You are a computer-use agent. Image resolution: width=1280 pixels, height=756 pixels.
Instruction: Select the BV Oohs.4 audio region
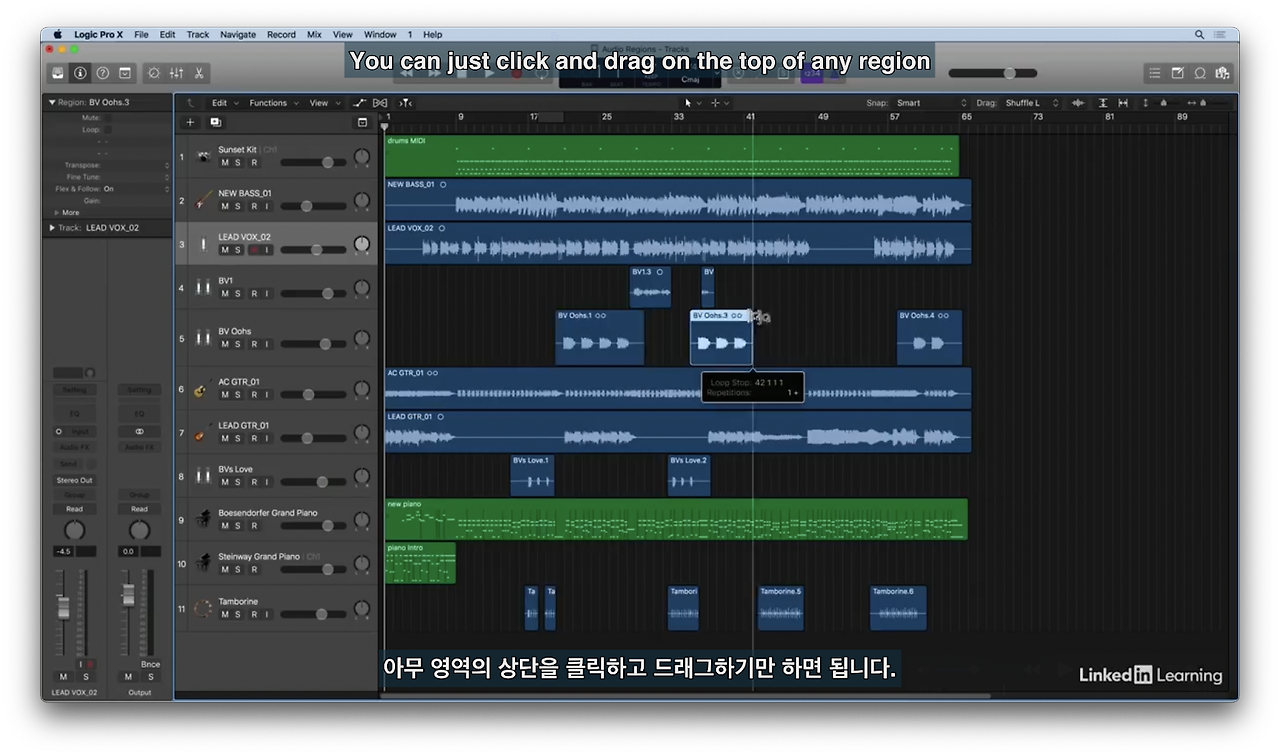(930, 337)
